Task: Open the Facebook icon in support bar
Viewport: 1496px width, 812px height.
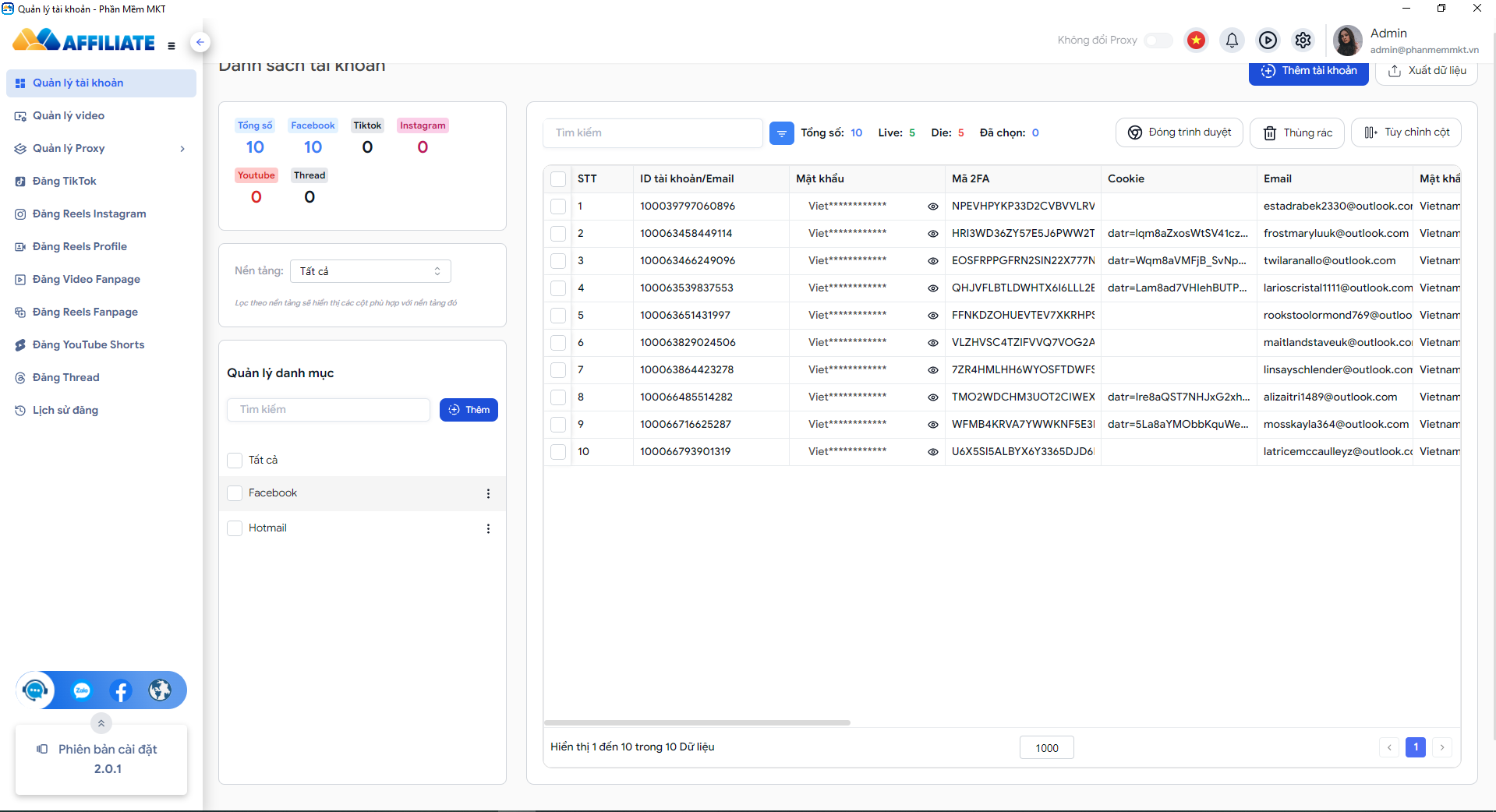Action: pos(121,690)
